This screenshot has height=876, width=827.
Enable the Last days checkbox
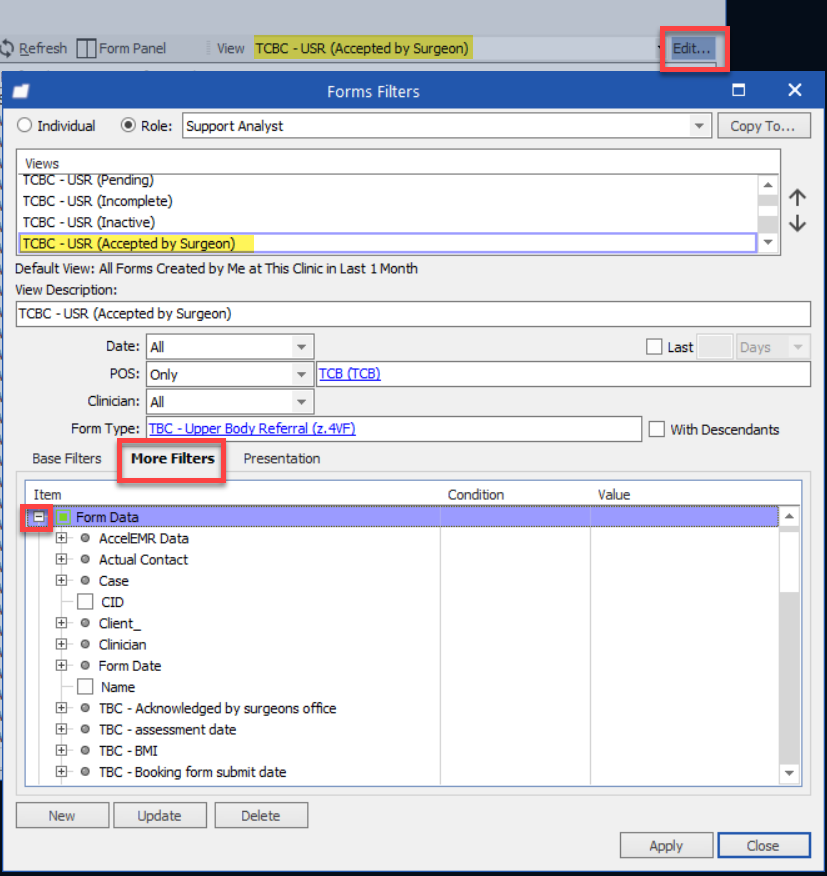(x=654, y=347)
